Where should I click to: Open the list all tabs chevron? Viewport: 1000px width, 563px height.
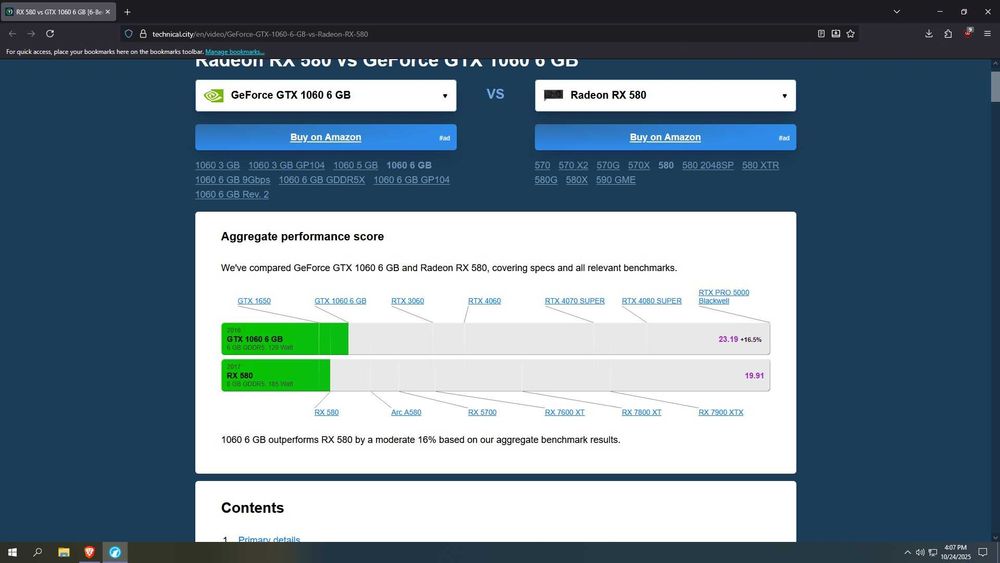pos(897,11)
